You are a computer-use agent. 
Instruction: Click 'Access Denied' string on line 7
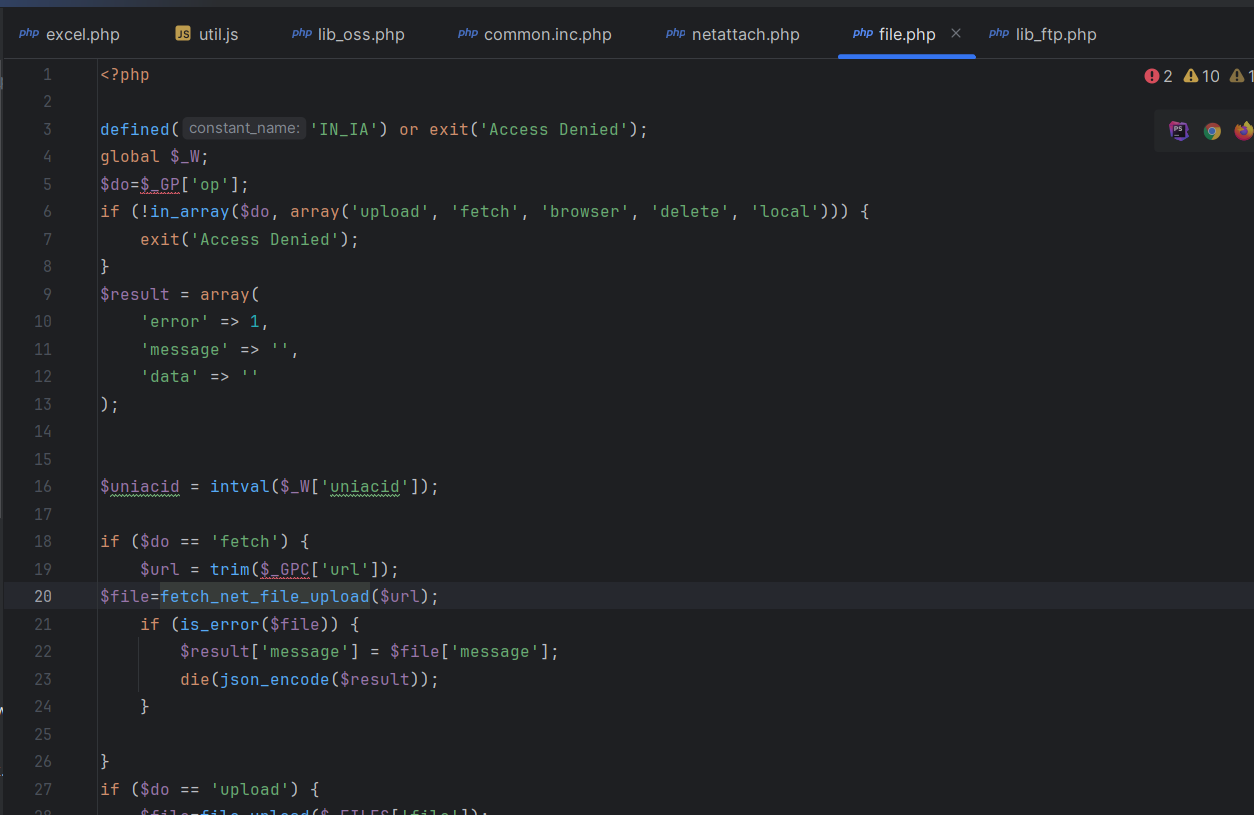[264, 239]
